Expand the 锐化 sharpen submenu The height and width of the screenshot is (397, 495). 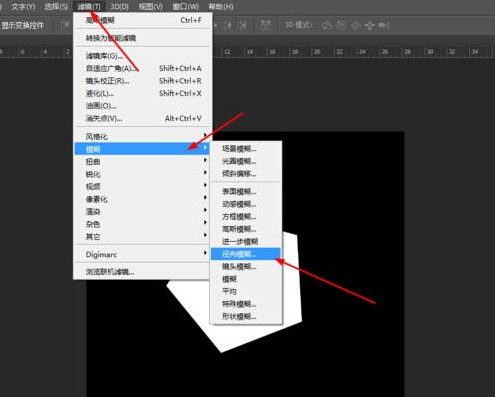143,174
